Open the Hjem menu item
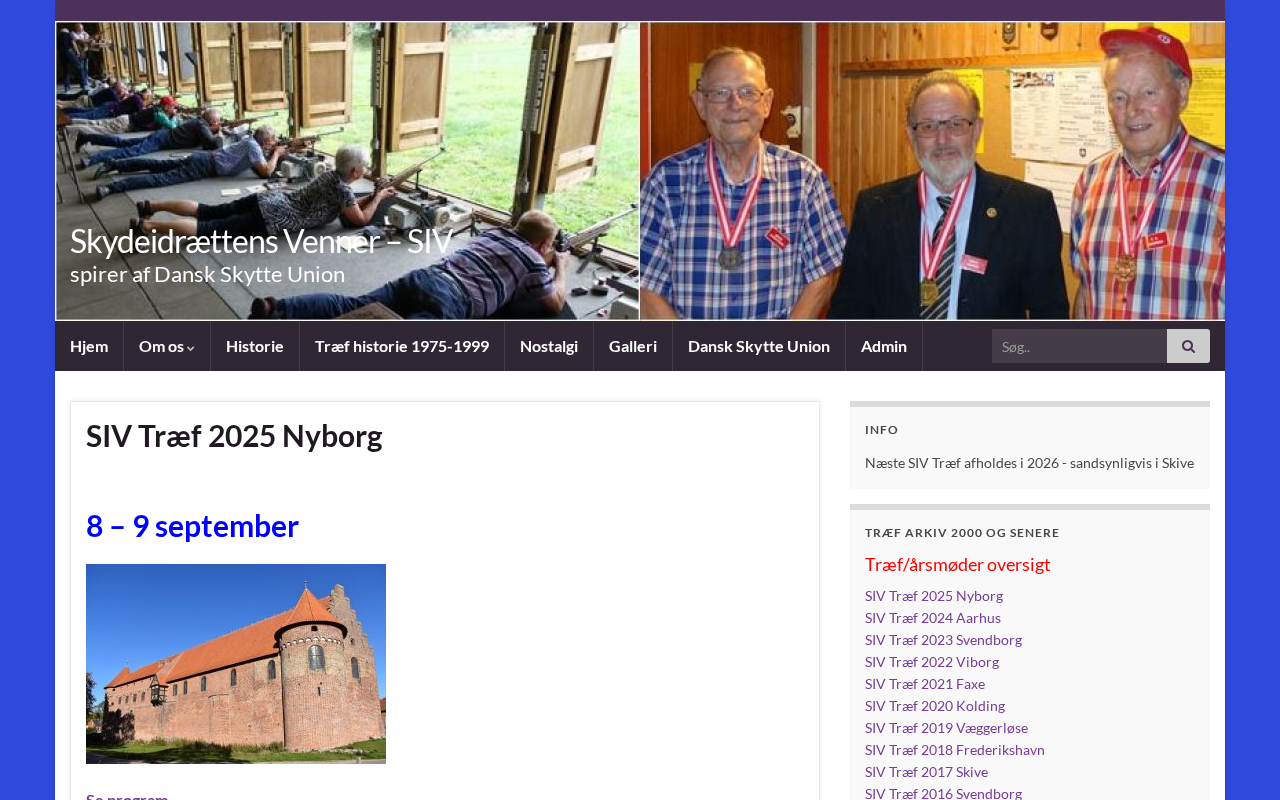Screen dimensions: 1280x800 (x=89, y=346)
